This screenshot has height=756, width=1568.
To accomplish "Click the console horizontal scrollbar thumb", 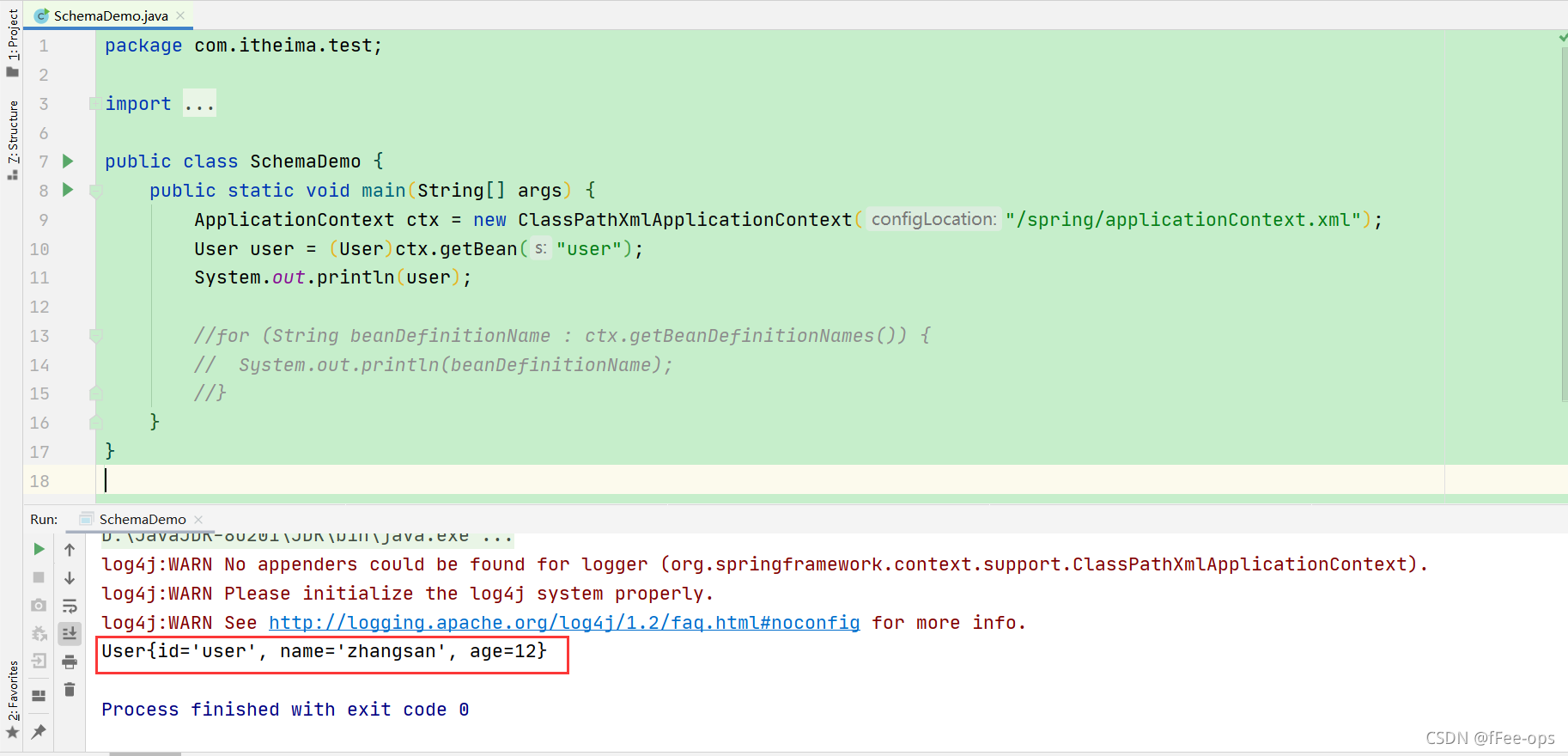I will coord(145,753).
